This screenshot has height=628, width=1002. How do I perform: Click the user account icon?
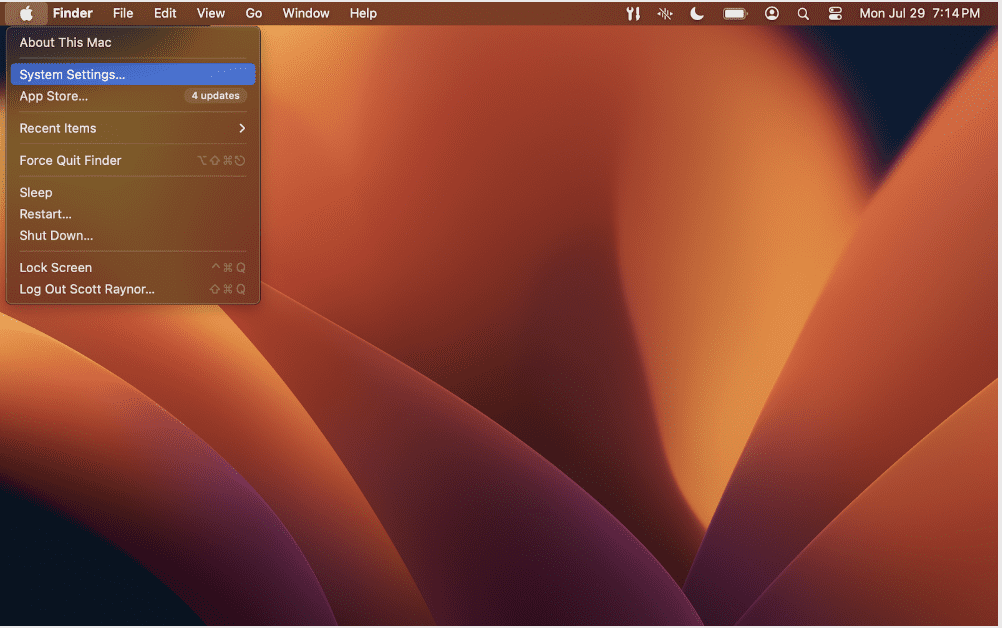771,13
